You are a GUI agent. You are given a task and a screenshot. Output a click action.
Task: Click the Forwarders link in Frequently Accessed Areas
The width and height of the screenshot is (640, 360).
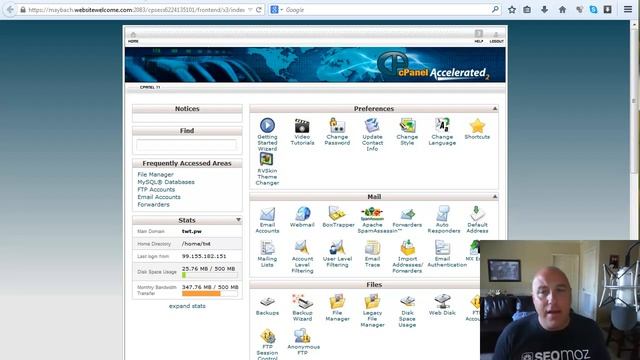click(x=153, y=204)
